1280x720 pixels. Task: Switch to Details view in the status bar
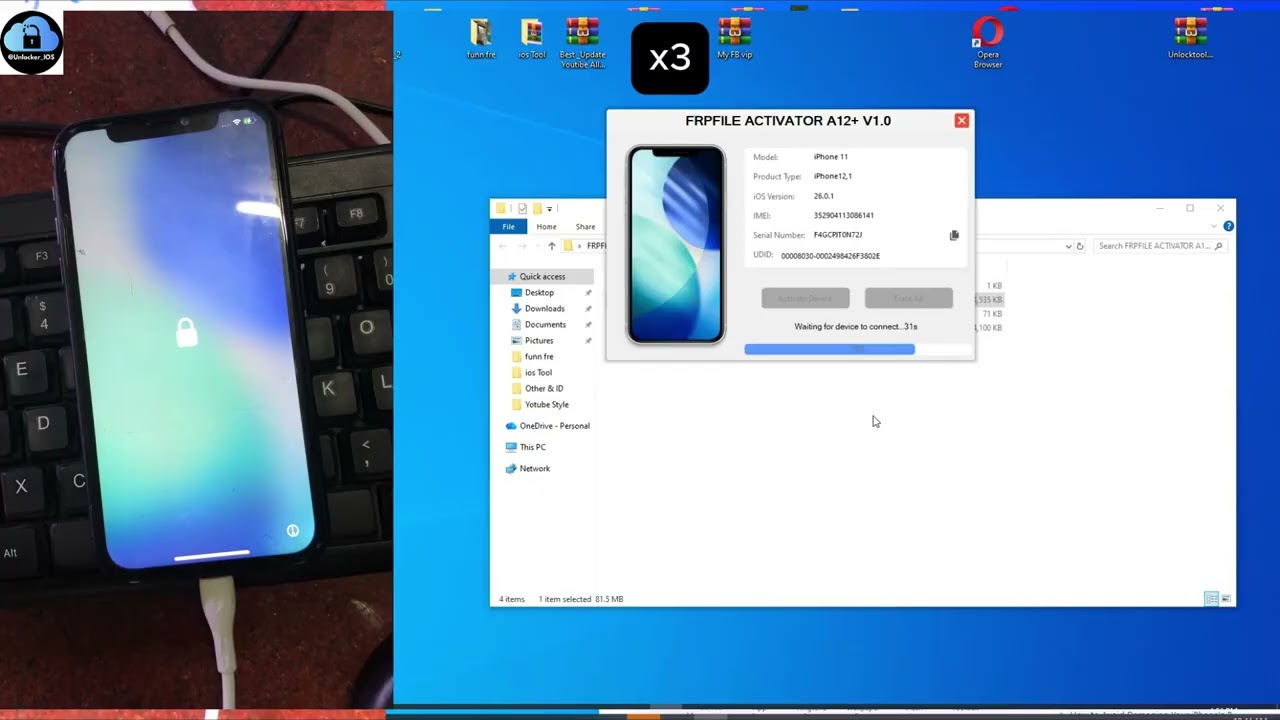click(x=1211, y=599)
